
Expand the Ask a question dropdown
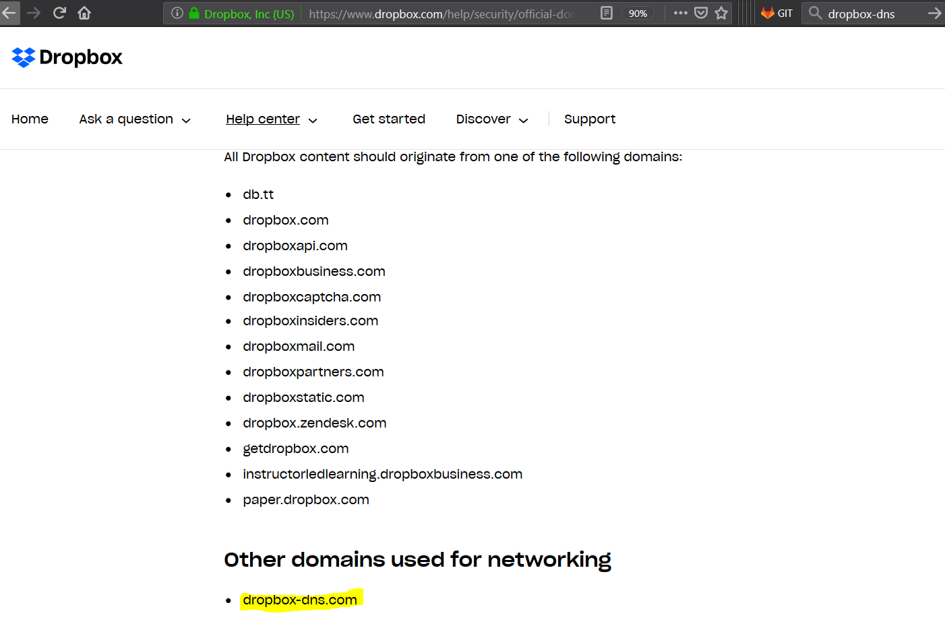134,119
